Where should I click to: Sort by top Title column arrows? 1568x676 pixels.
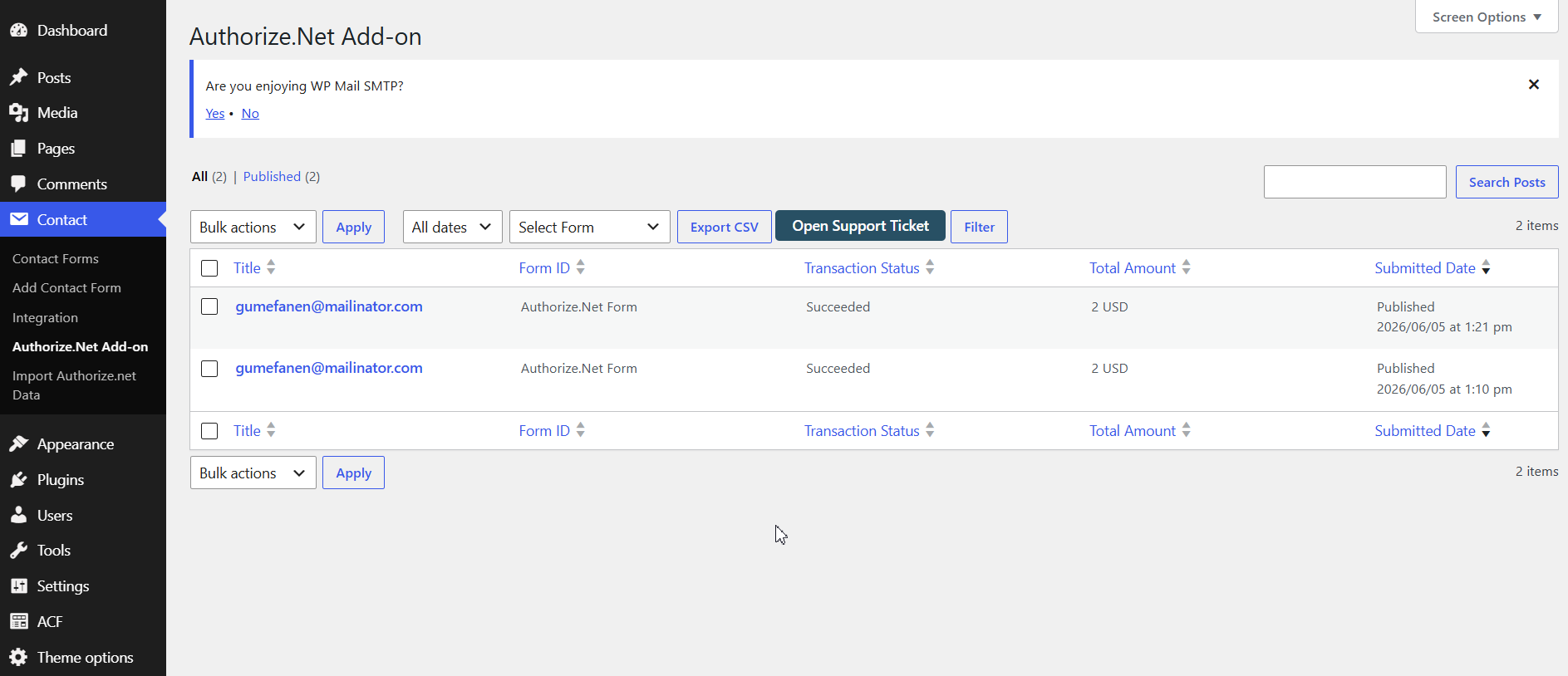coord(271,267)
